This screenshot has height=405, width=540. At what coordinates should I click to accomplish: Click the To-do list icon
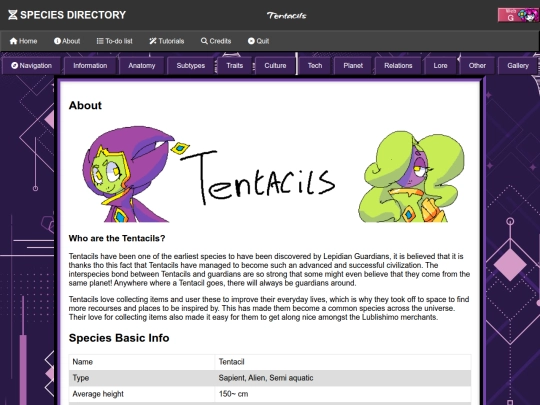pyautogui.click(x=100, y=41)
